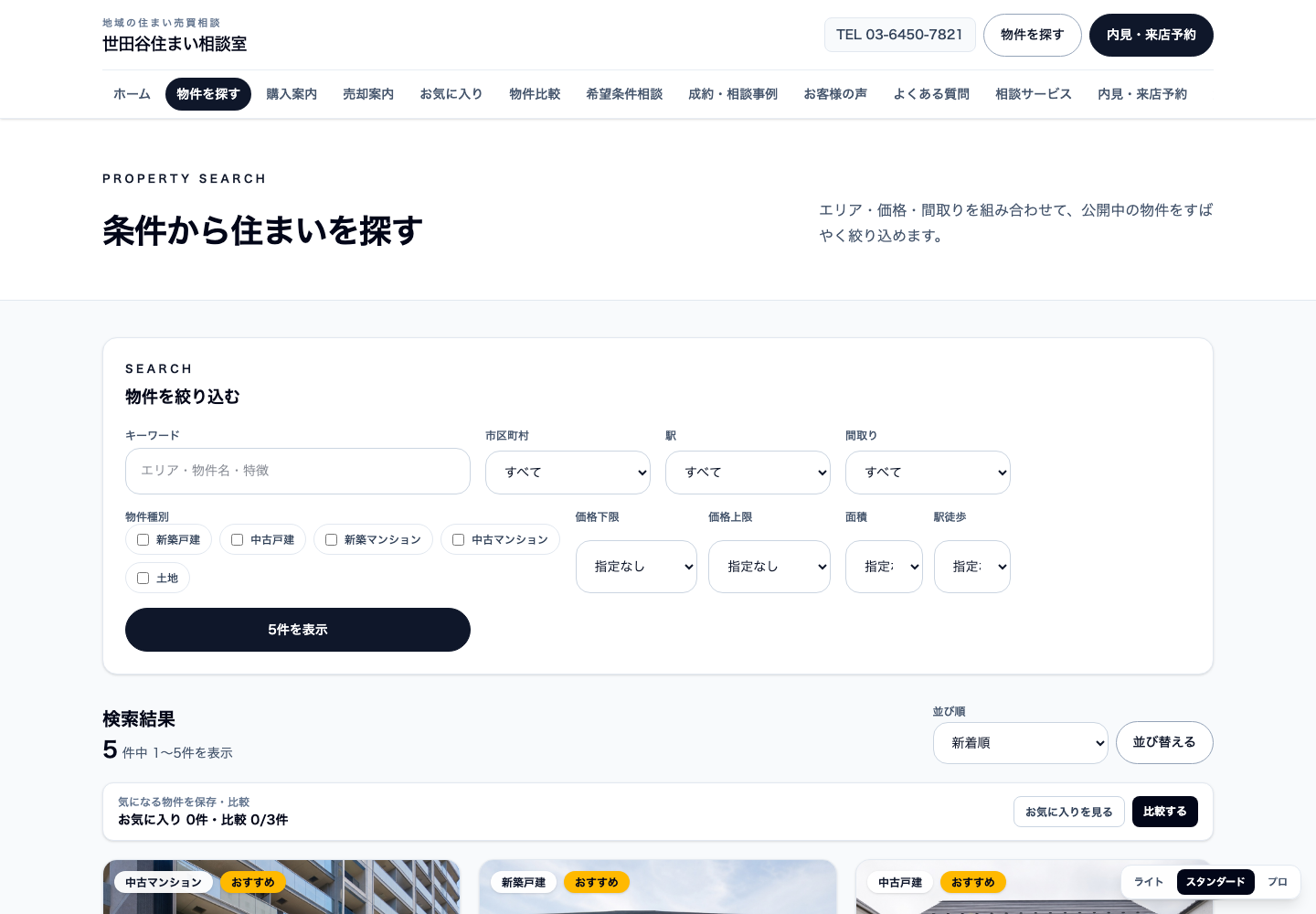The width and height of the screenshot is (1316, 914).
Task: Switch to the ライト mode
Action: pyautogui.click(x=1149, y=882)
